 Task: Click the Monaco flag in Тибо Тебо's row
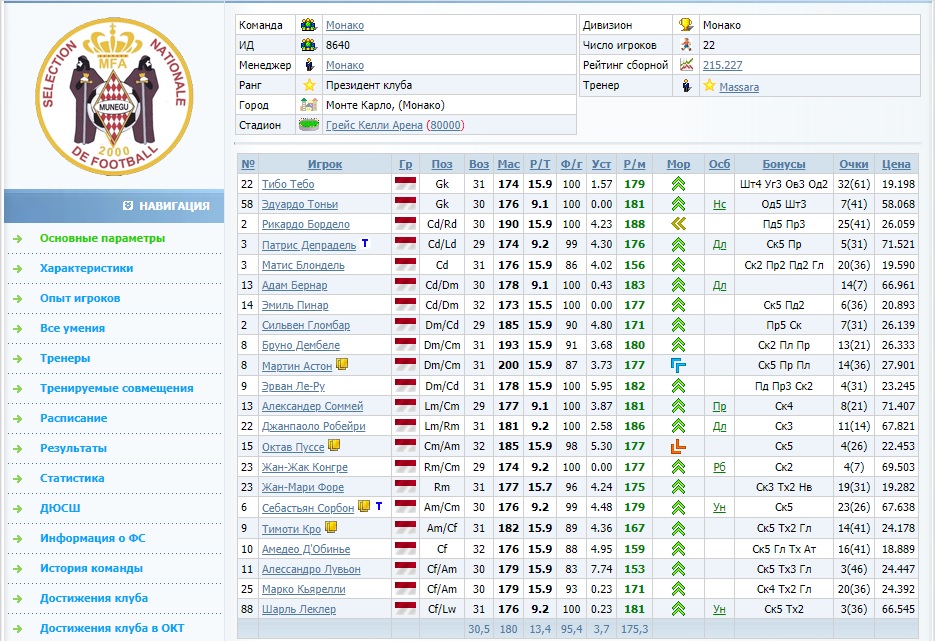(405, 184)
